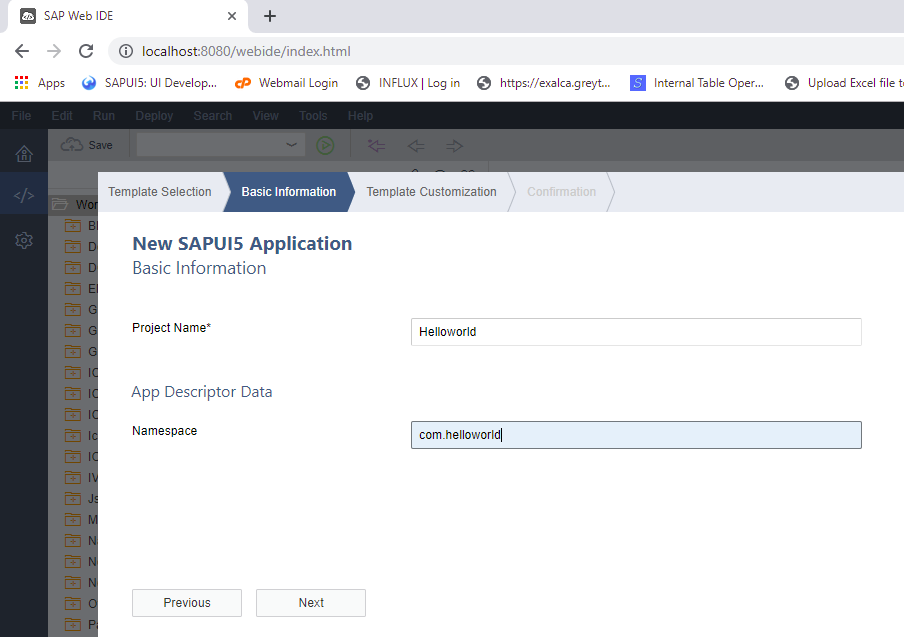Click the browser address bar URL
904x637 pixels.
(x=246, y=51)
